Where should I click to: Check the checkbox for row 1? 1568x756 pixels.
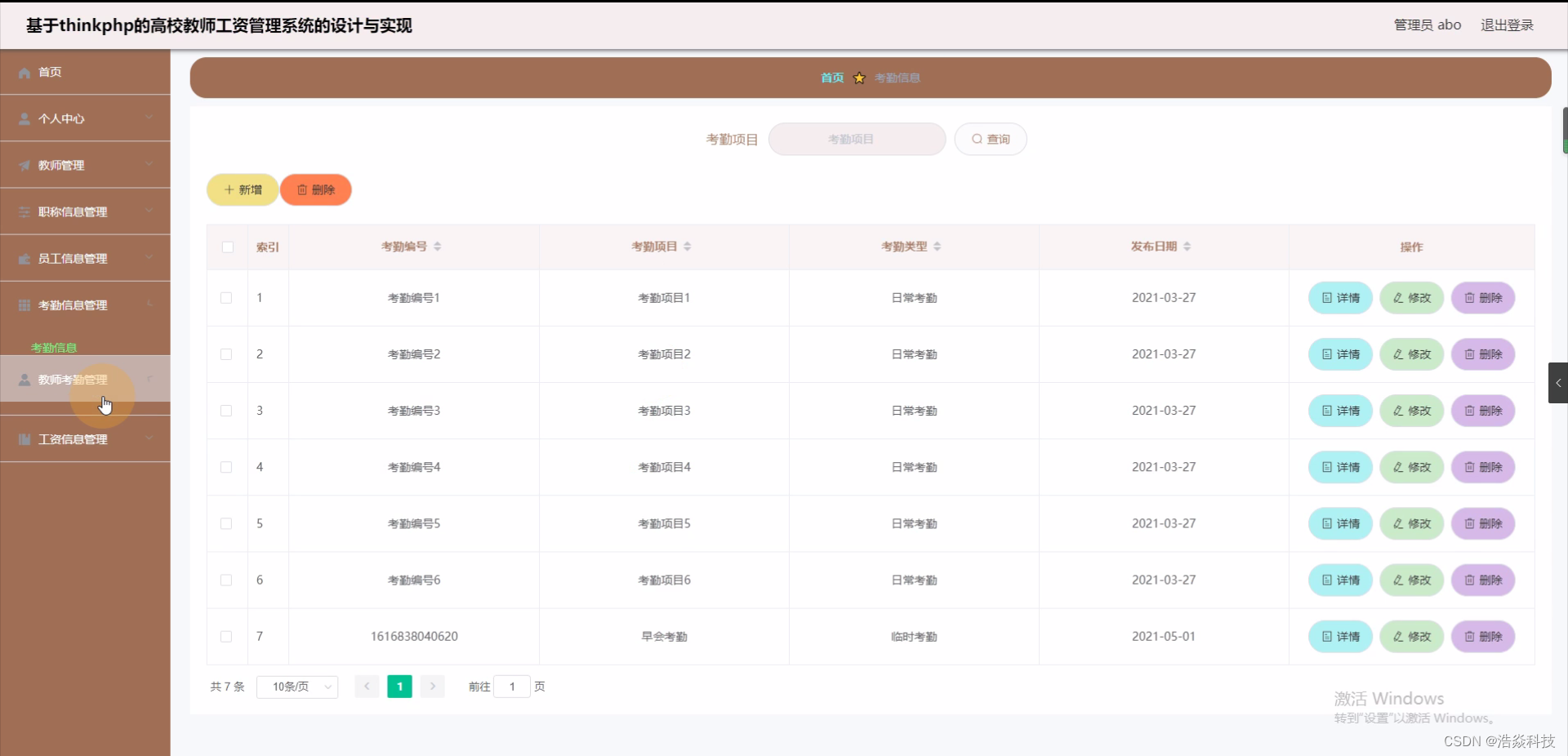225,298
